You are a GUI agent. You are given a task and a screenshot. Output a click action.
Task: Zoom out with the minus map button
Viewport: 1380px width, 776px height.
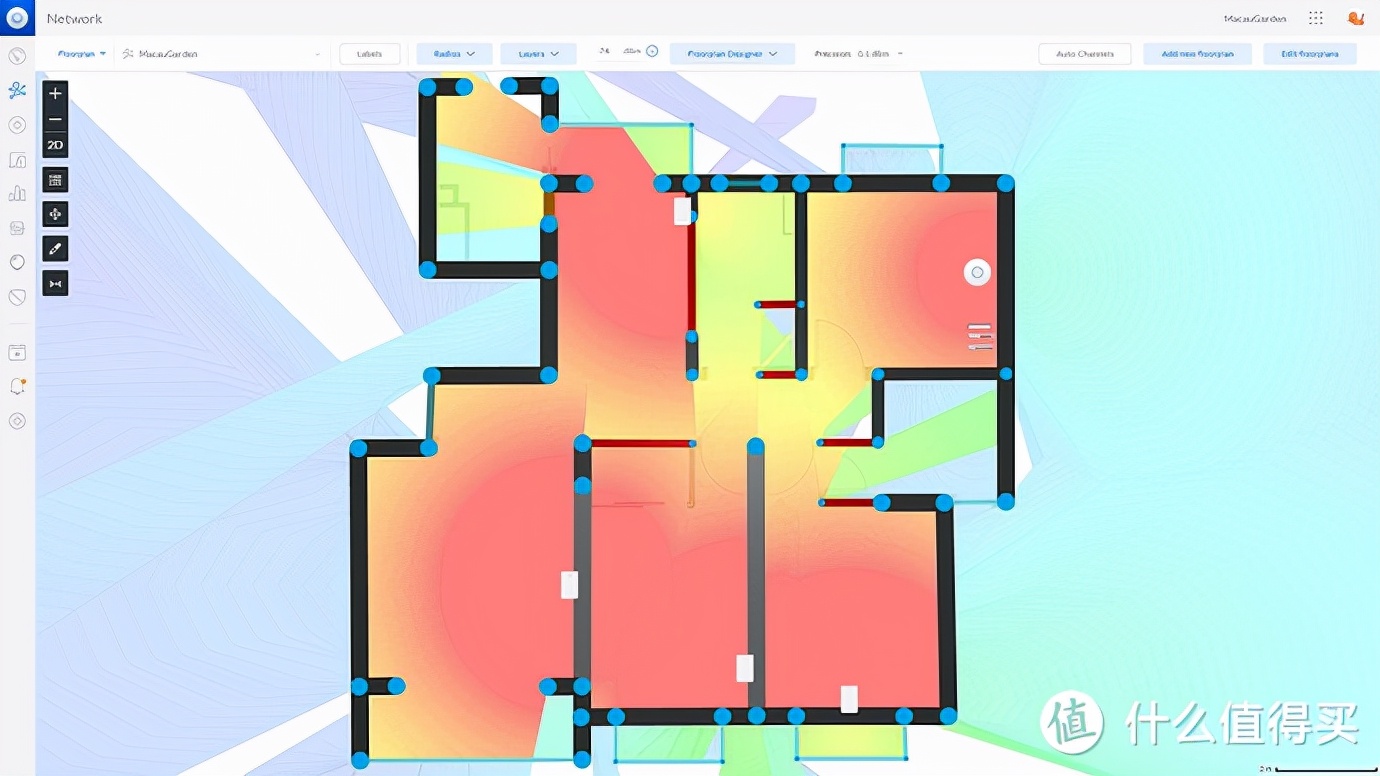[55, 119]
